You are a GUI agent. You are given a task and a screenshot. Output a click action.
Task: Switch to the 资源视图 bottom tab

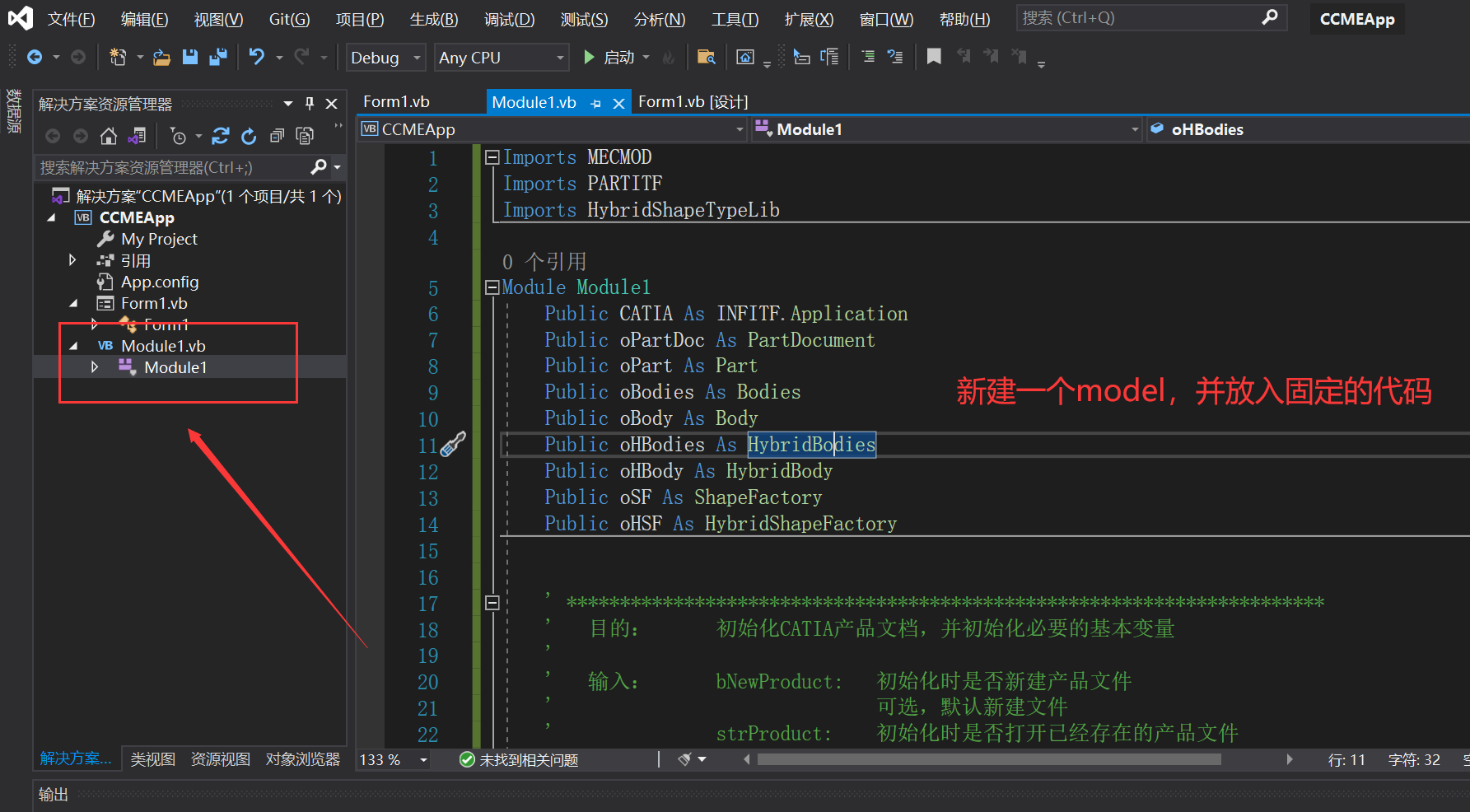tap(221, 758)
